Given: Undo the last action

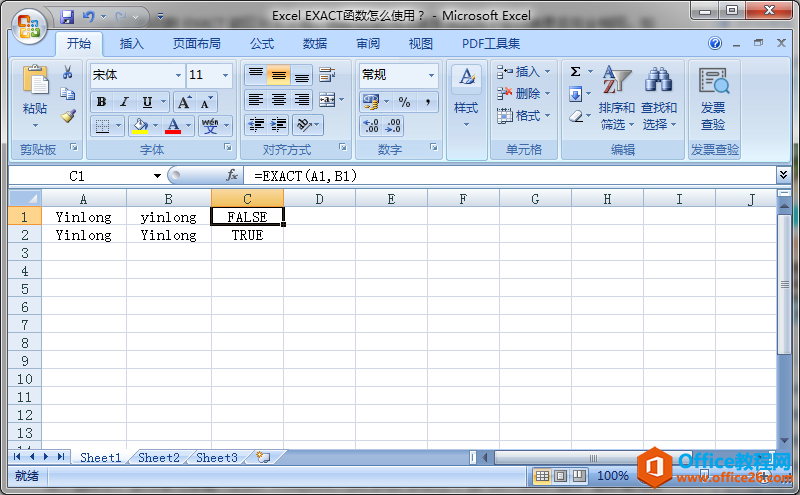Looking at the screenshot, I should pos(89,17).
